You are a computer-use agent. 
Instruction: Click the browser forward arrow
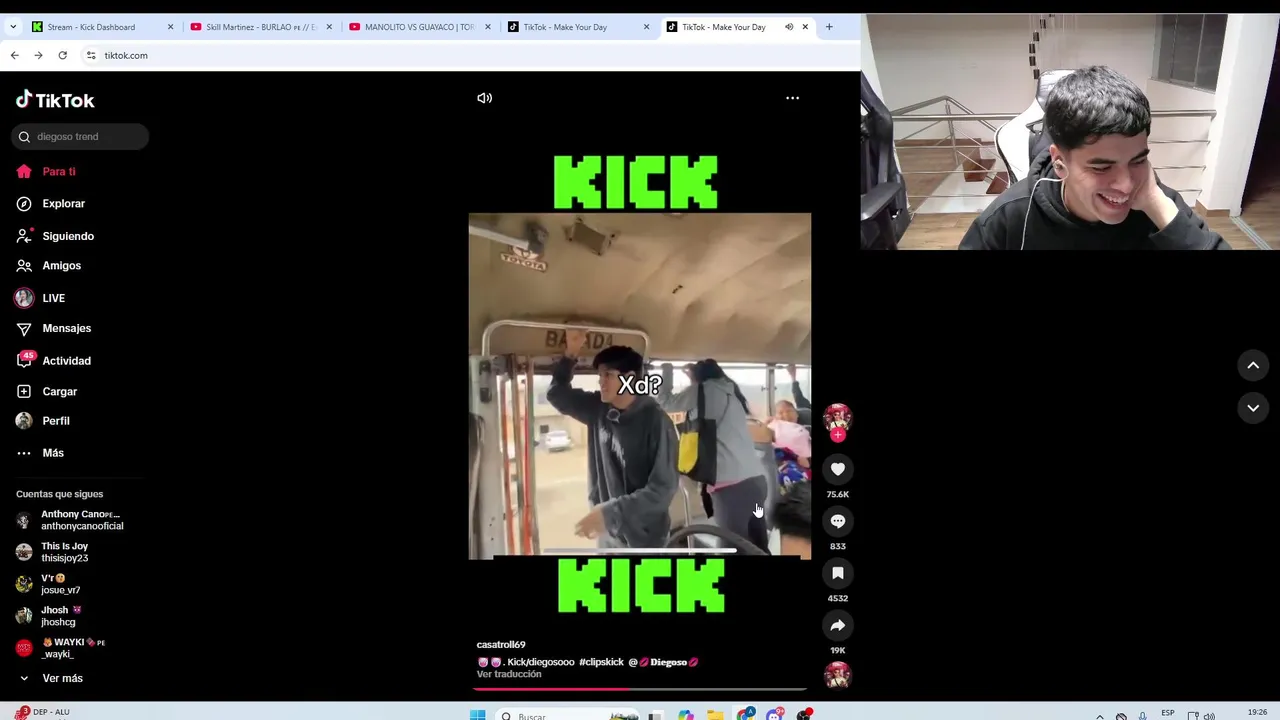[38, 55]
